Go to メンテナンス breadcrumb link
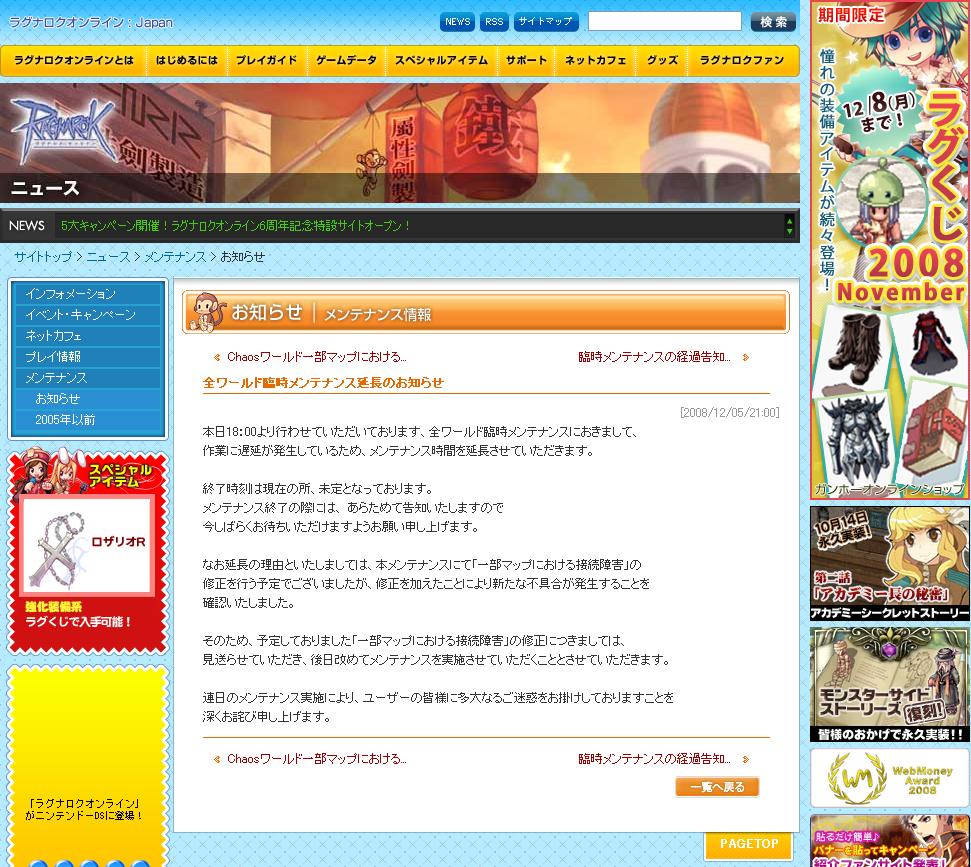 tap(175, 256)
